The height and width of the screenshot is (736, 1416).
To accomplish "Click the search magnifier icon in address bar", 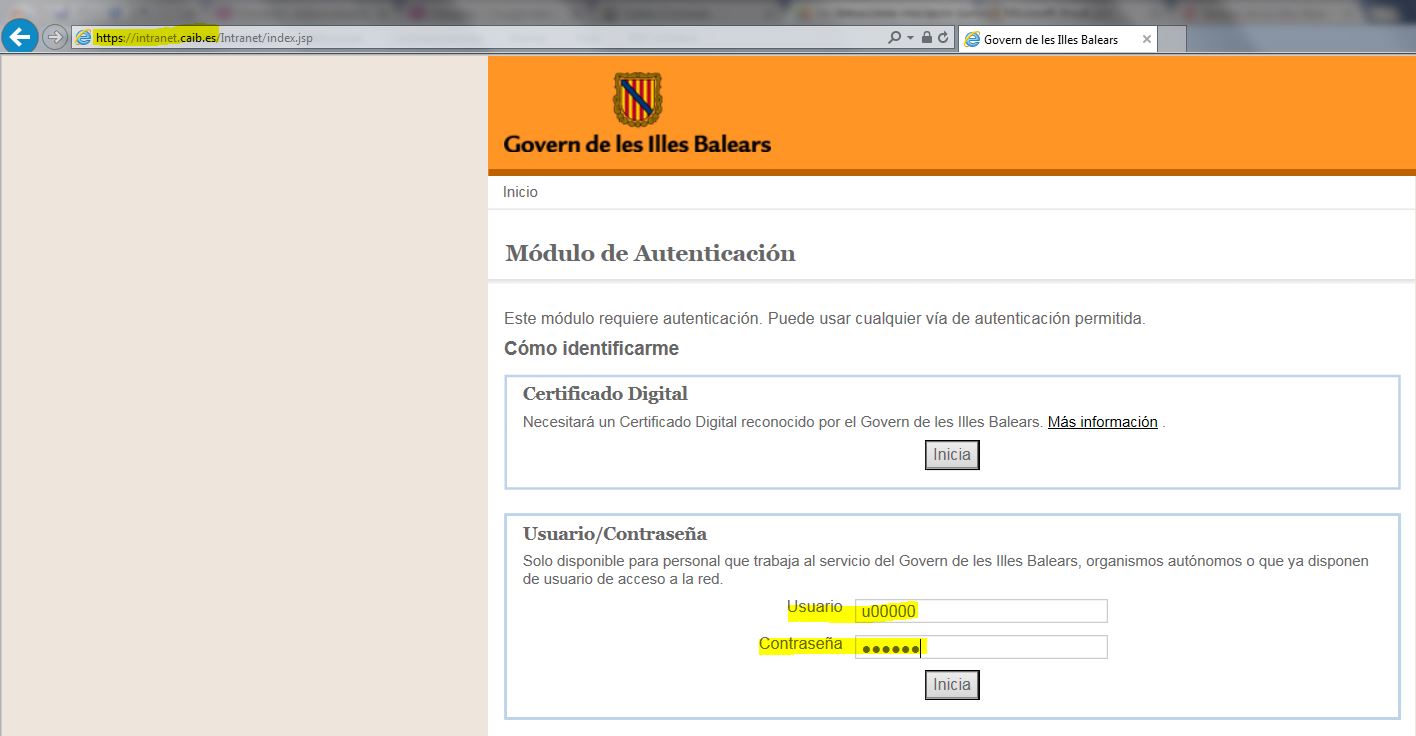I will click(x=894, y=38).
